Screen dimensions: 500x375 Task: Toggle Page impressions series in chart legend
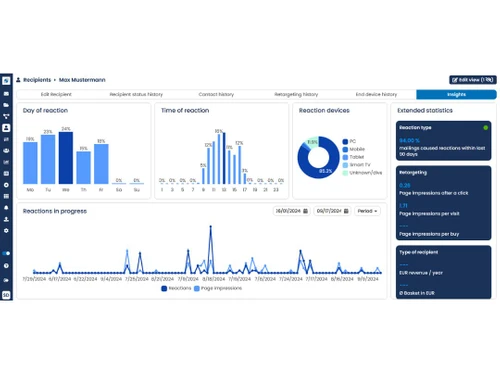[218, 288]
